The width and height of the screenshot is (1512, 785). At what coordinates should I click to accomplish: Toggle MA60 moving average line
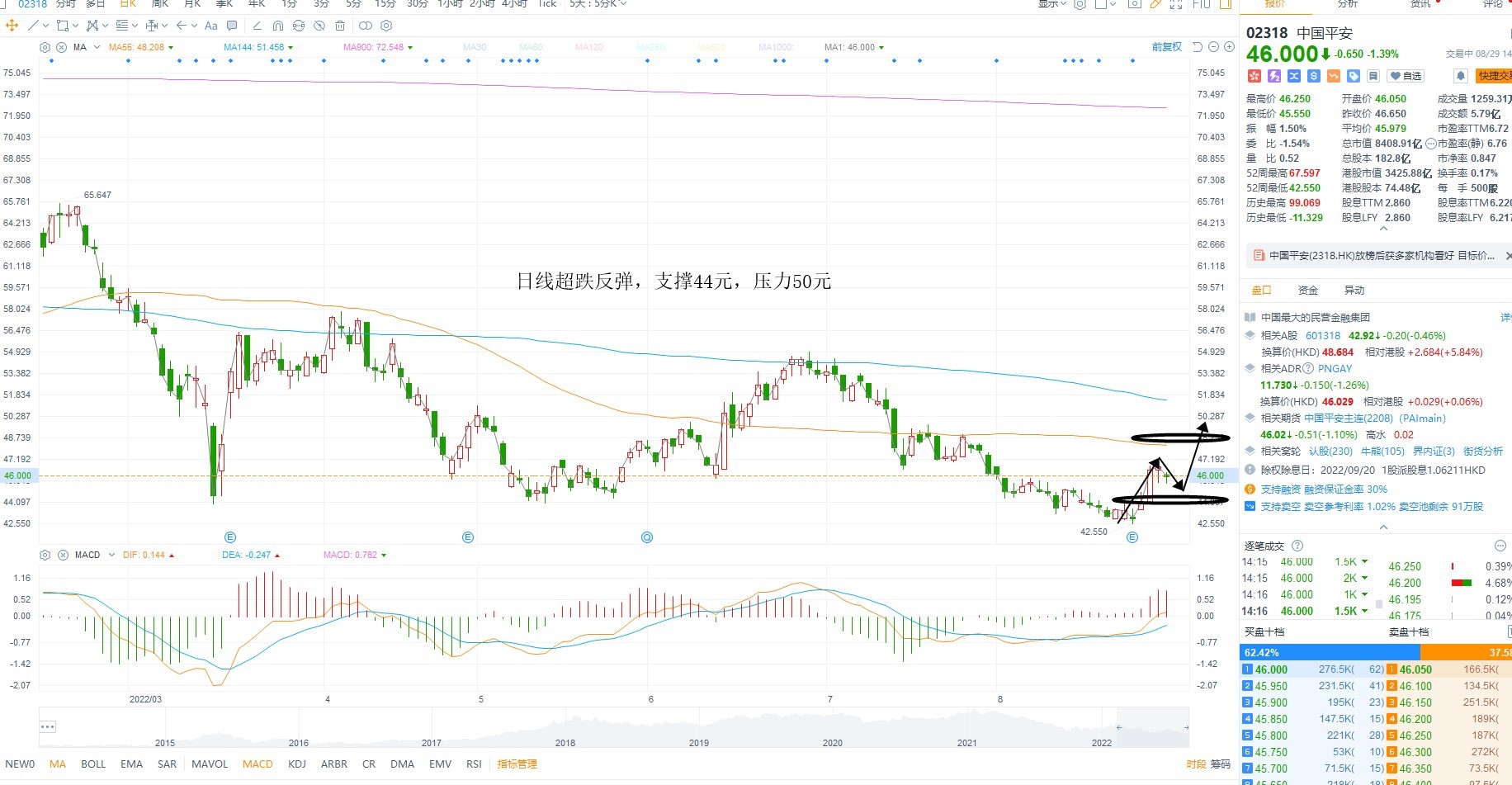(532, 47)
